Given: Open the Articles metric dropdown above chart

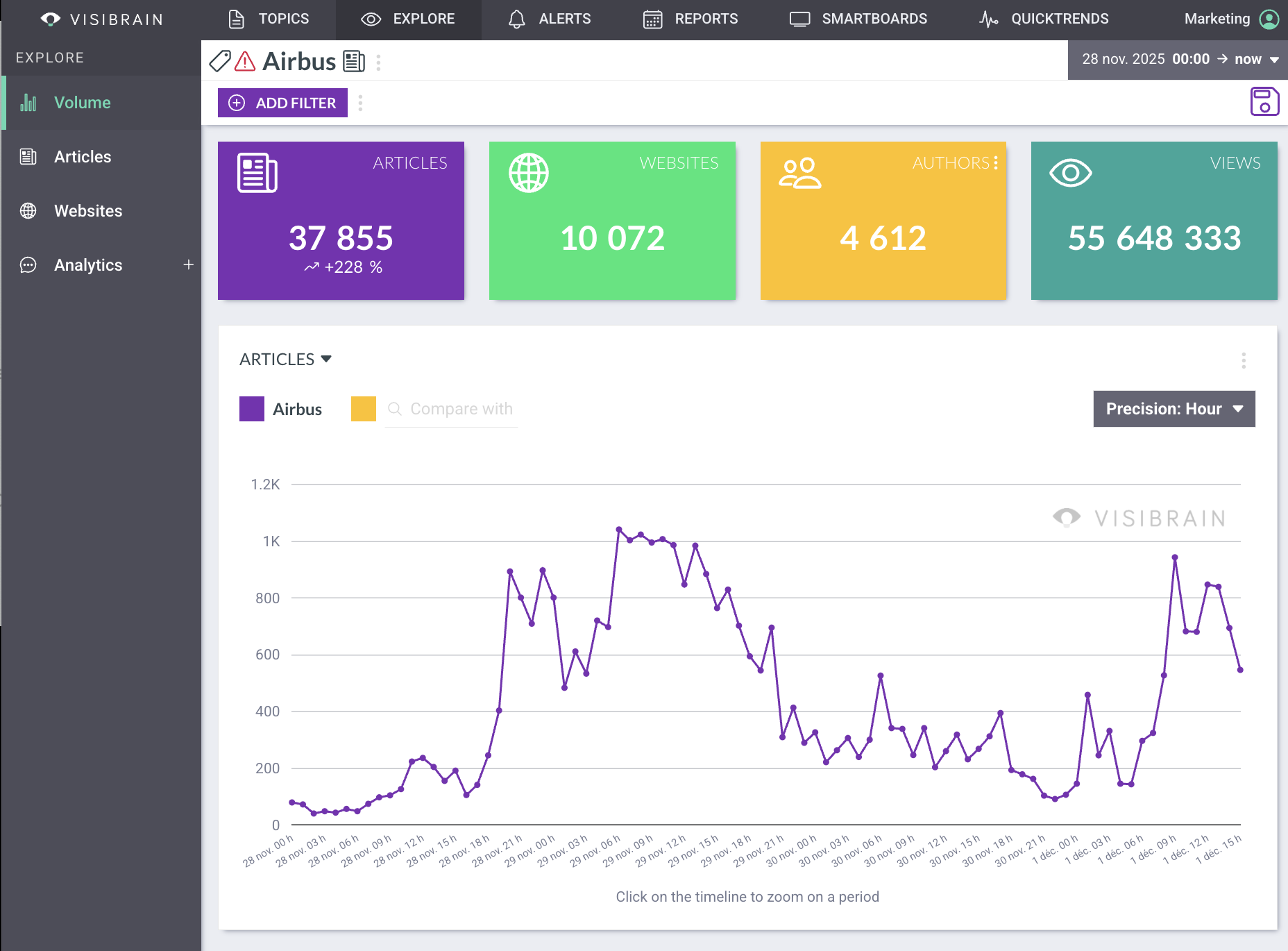Looking at the screenshot, I should [x=285, y=359].
